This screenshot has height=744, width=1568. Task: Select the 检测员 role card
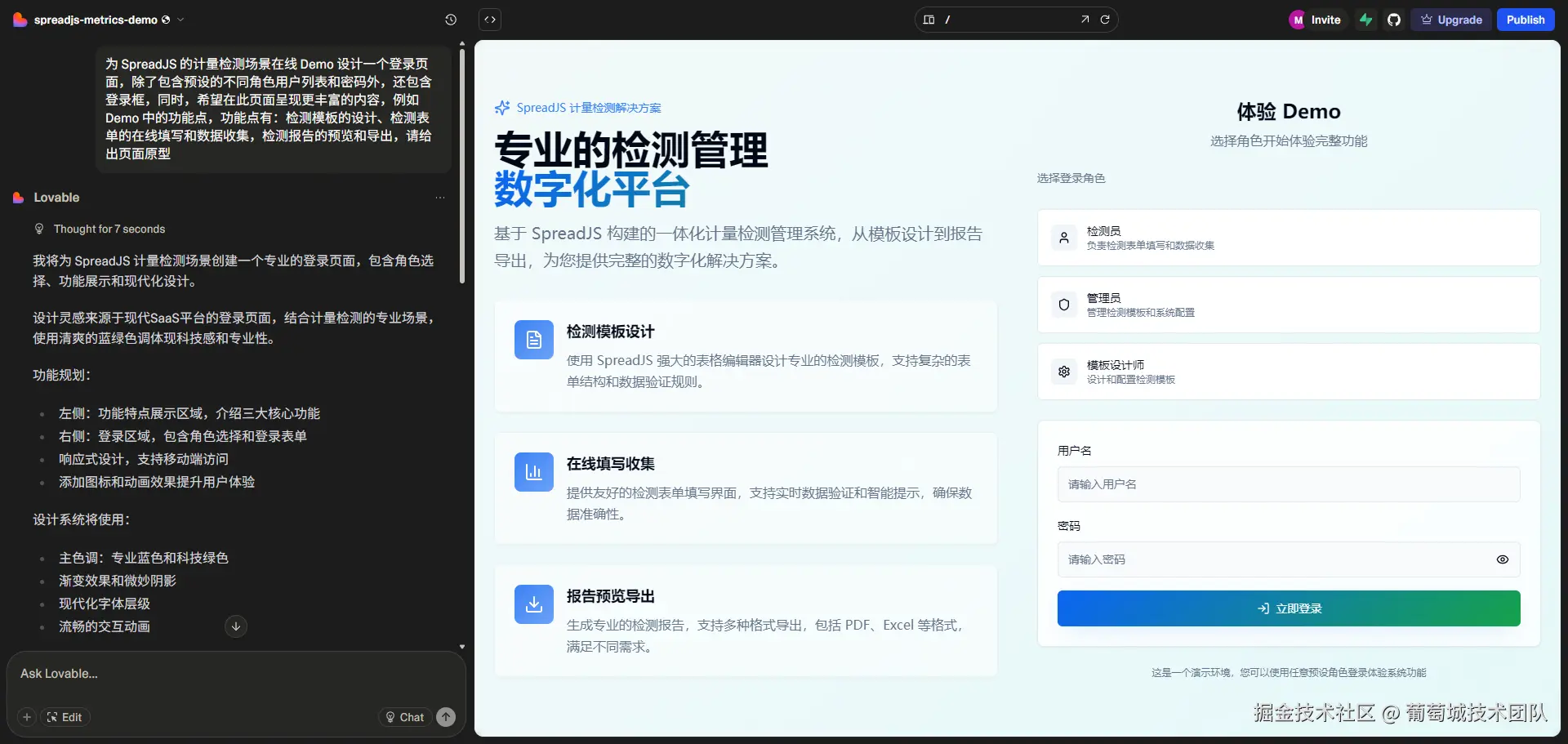(x=1289, y=238)
